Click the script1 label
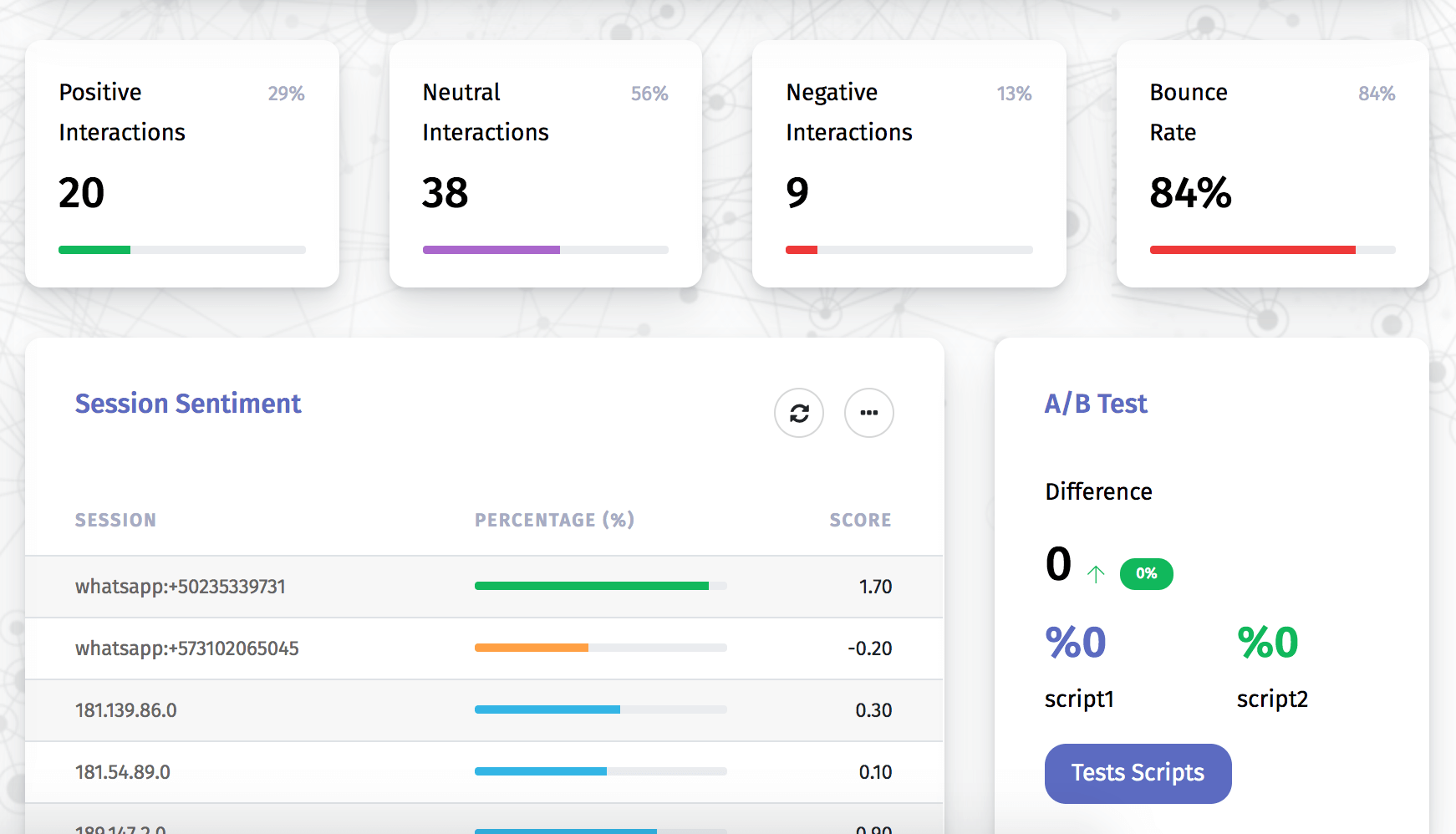Image resolution: width=1456 pixels, height=834 pixels. (x=1079, y=699)
